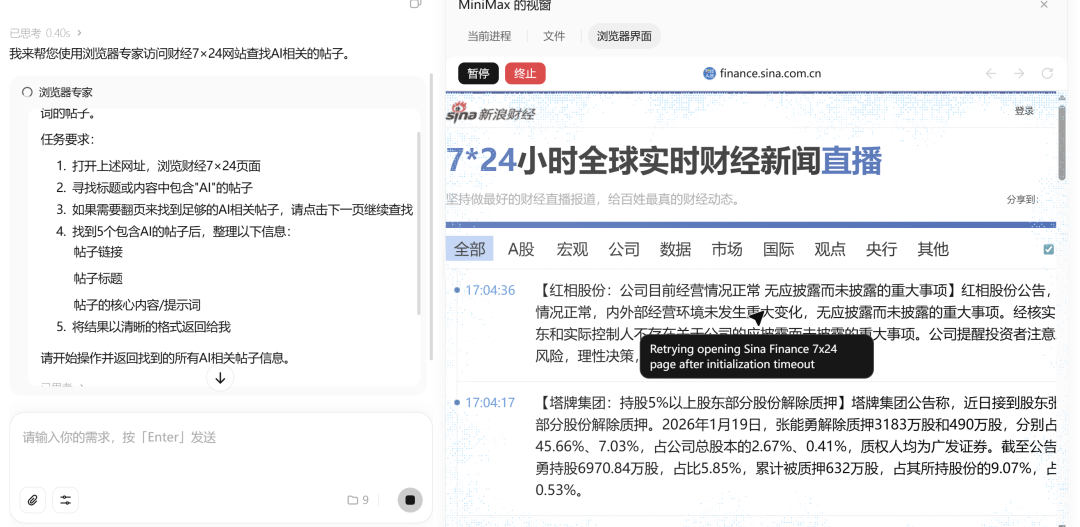
Task: Click the 登录 login link
Action: pyautogui.click(x=1024, y=110)
